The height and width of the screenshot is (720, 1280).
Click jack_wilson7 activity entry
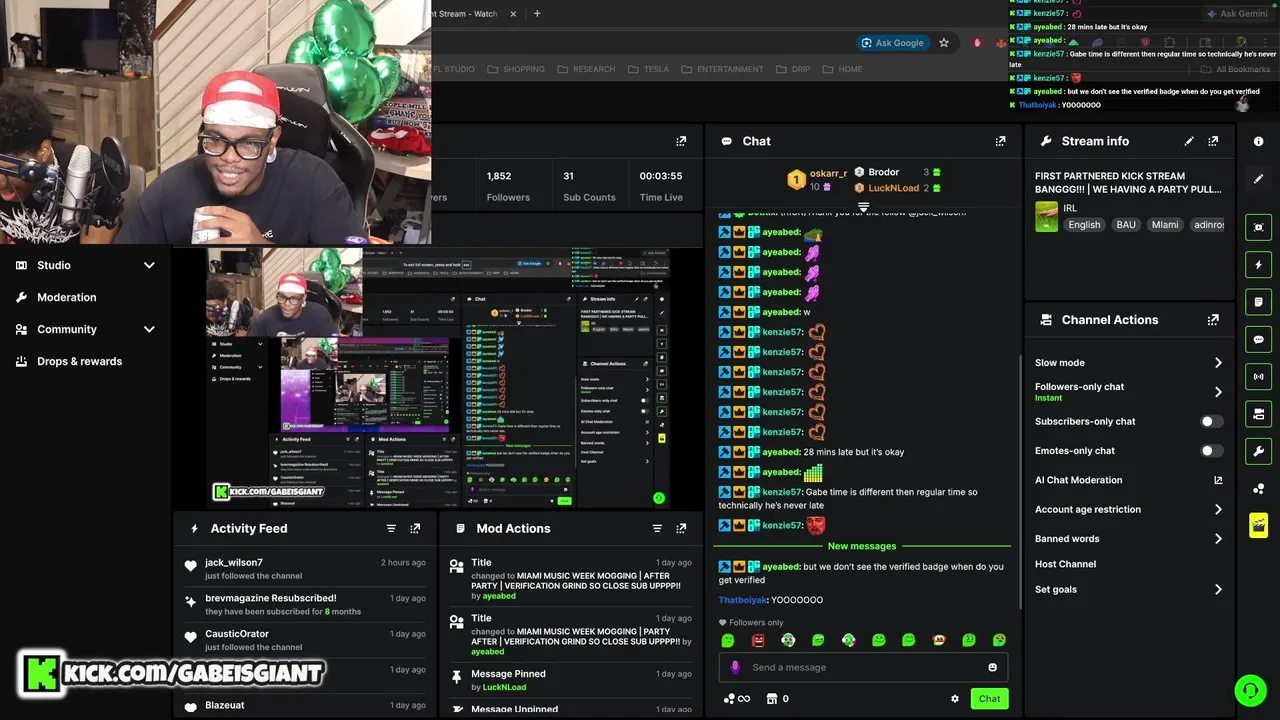pyautogui.click(x=305, y=569)
